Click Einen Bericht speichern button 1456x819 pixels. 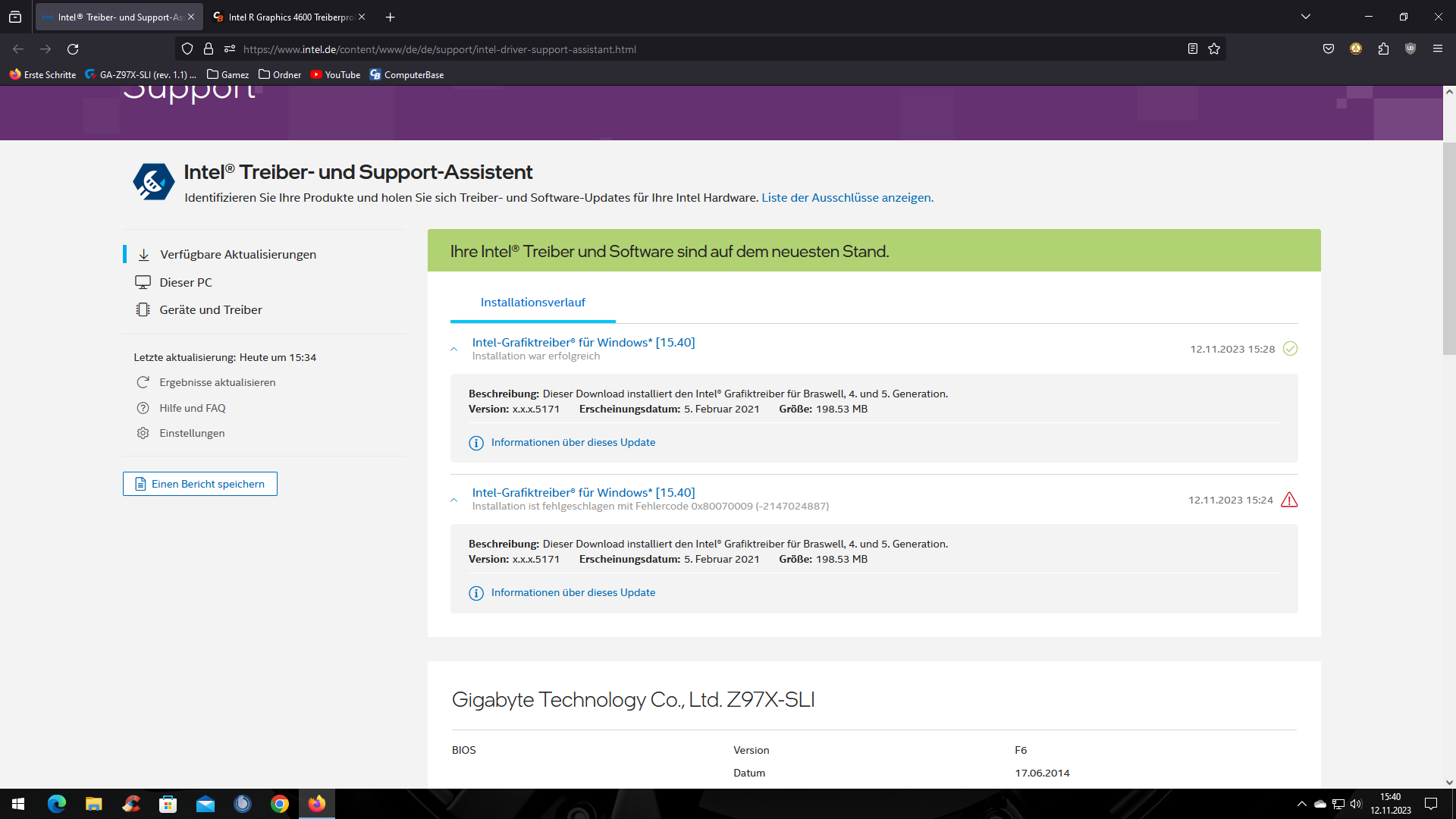tap(200, 484)
